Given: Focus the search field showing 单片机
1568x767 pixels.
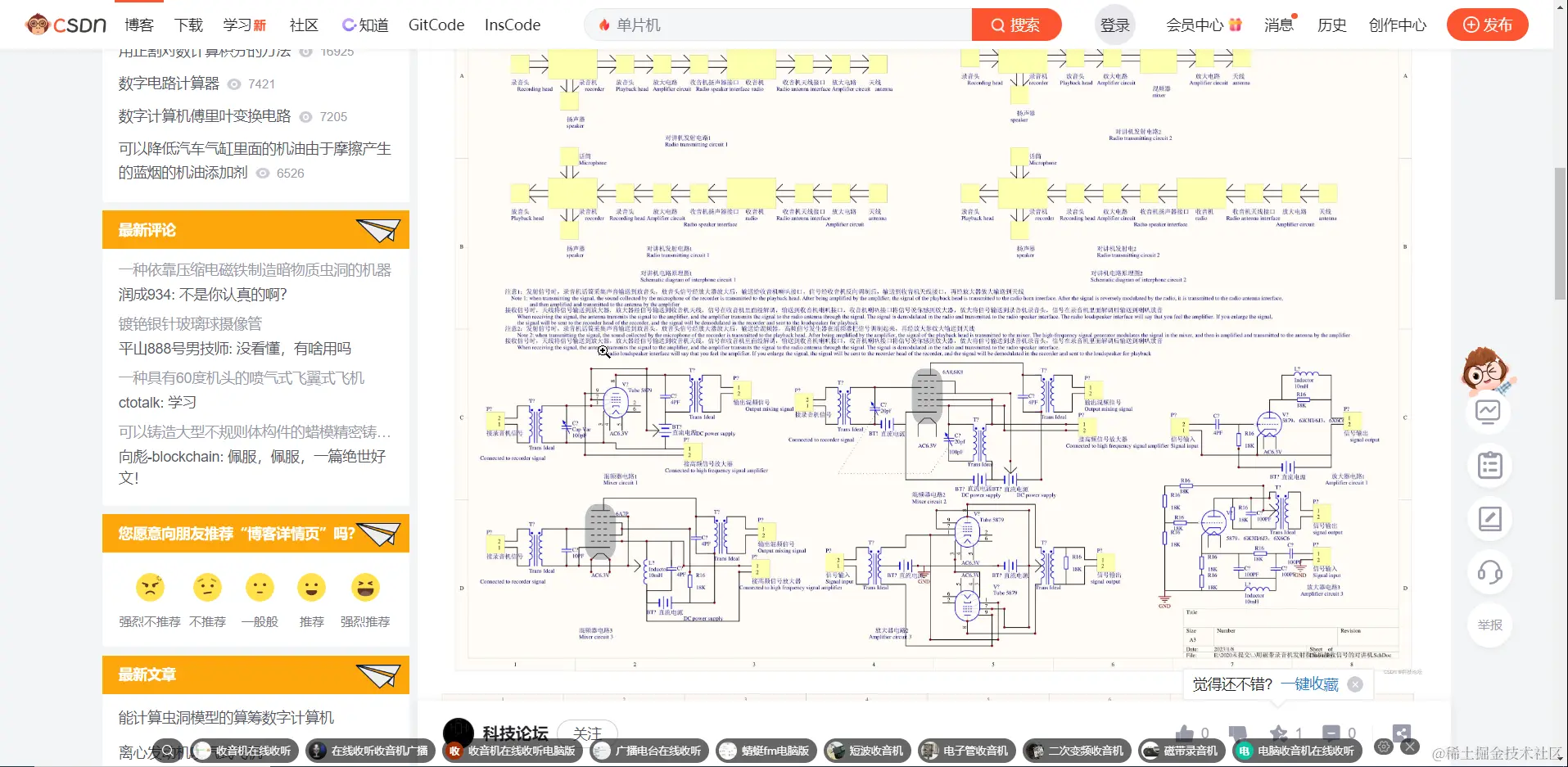Looking at the screenshot, I should tap(778, 25).
